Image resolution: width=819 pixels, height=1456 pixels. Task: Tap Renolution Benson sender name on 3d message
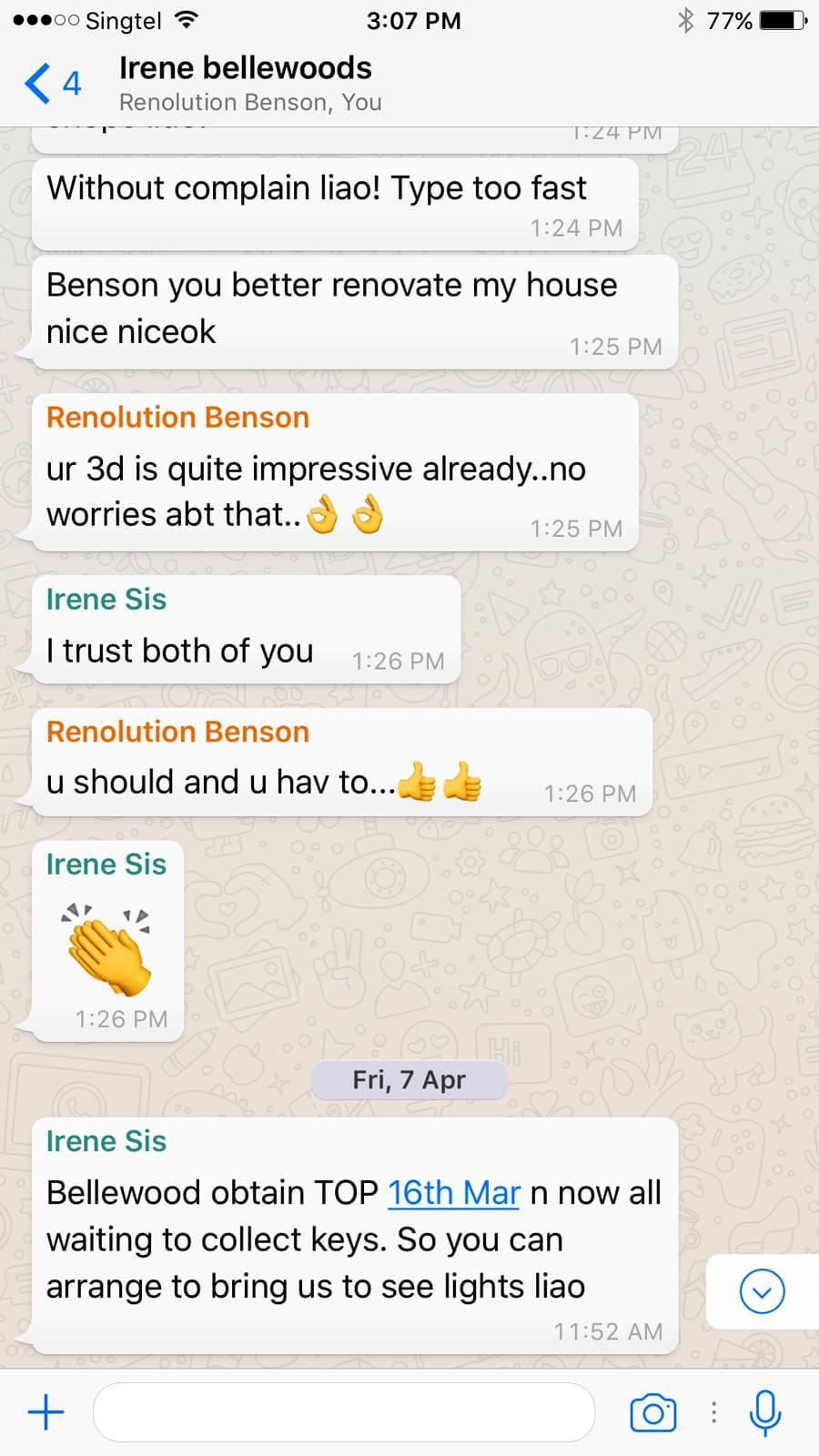pos(177,418)
